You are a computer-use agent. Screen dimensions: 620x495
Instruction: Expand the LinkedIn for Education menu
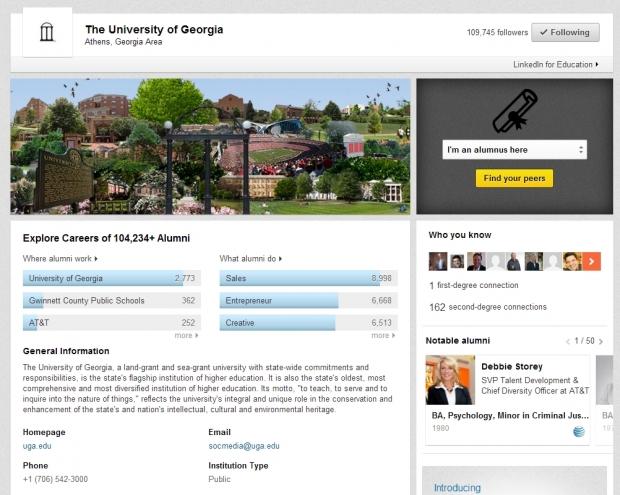pyautogui.click(x=556, y=64)
